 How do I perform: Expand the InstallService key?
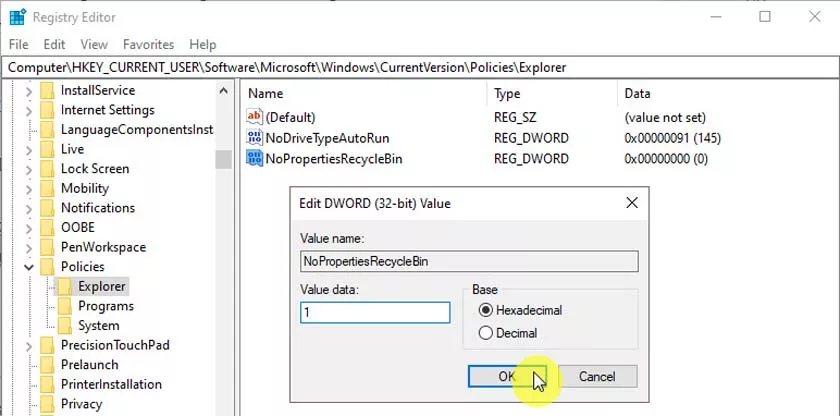click(x=29, y=91)
